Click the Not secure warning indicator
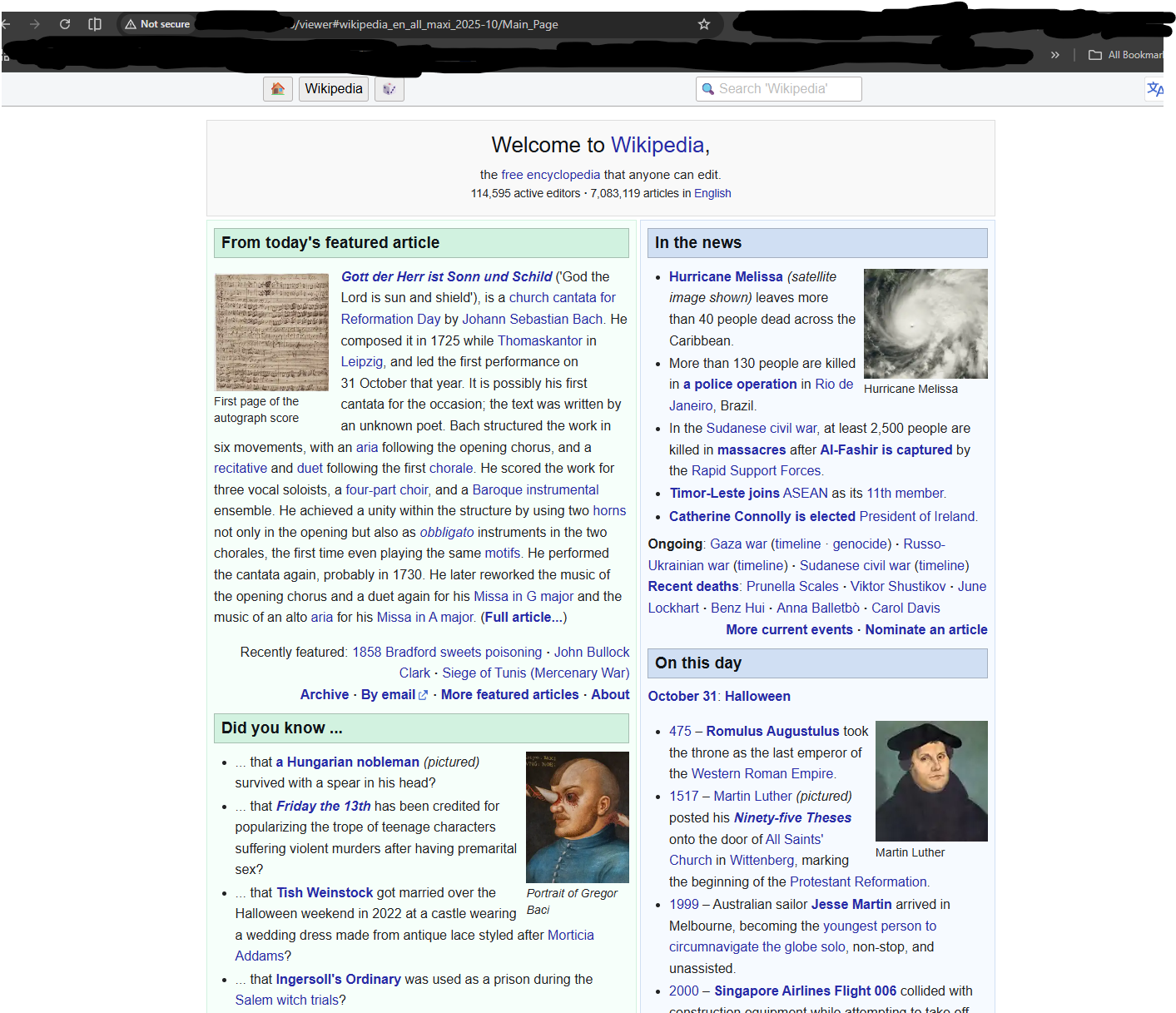This screenshot has height=1013, width=1176. [158, 24]
